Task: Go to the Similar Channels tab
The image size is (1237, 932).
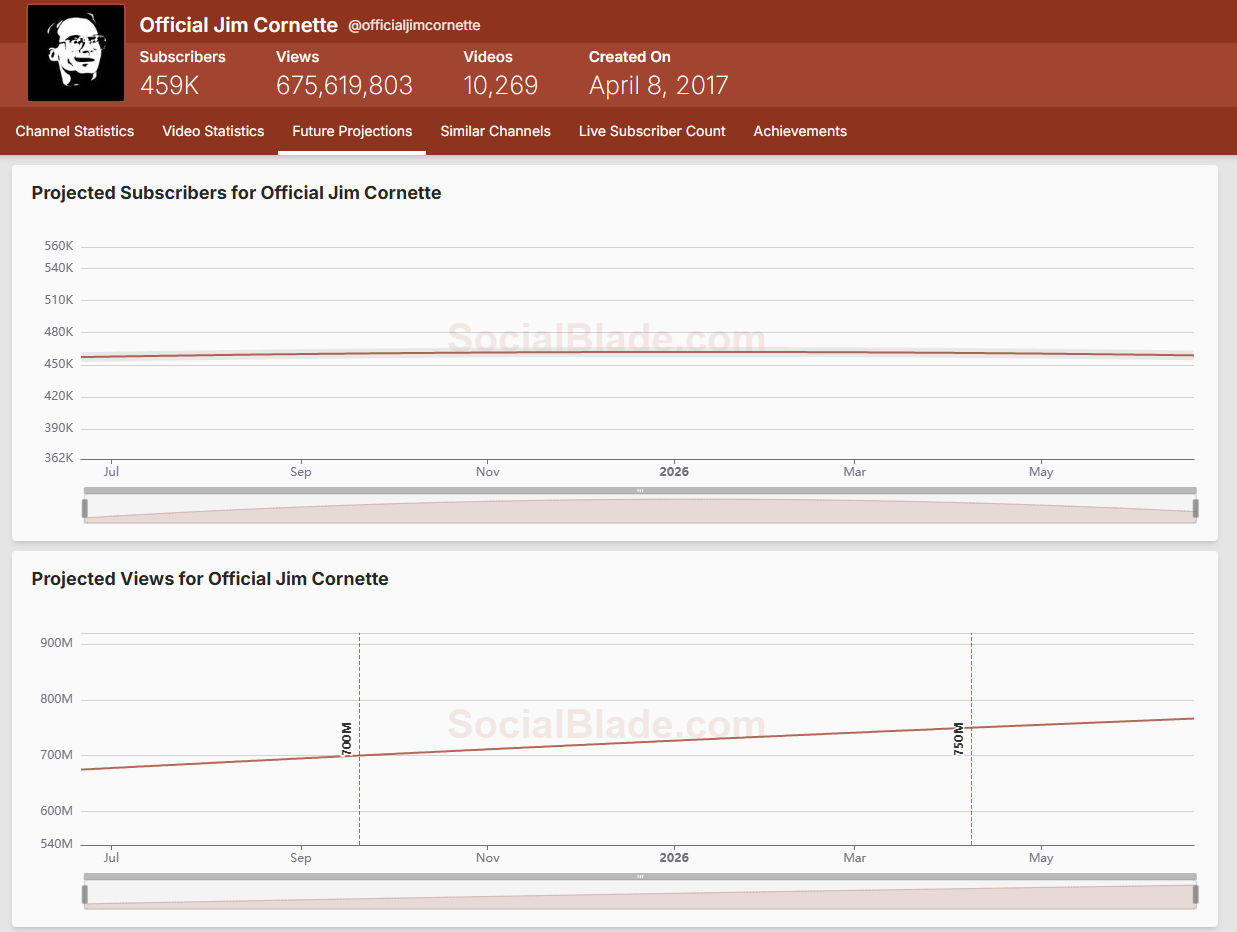Action: tap(495, 131)
